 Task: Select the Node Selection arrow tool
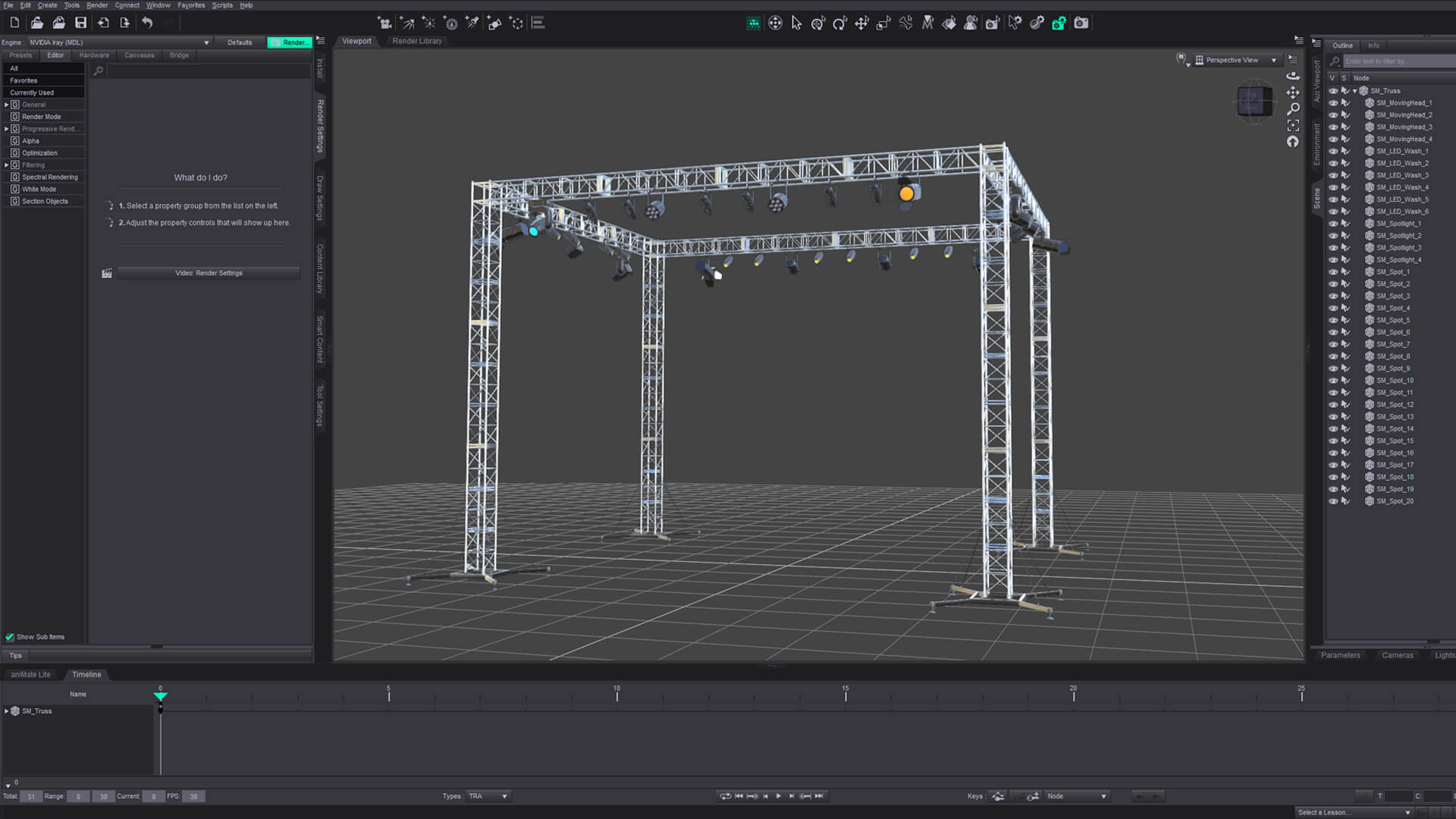pyautogui.click(x=796, y=23)
